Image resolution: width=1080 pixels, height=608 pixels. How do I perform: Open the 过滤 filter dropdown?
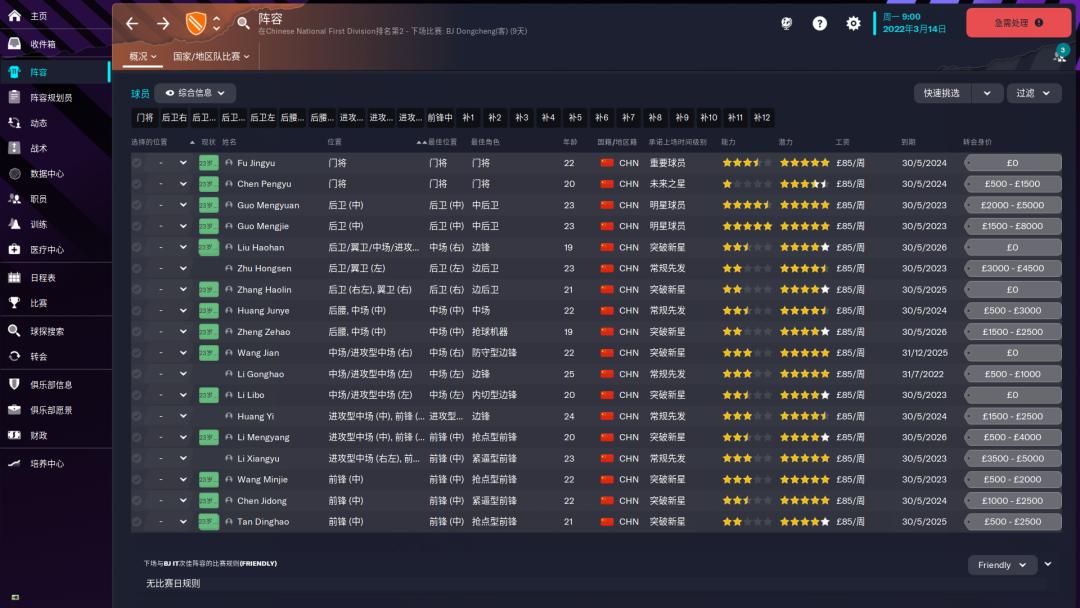point(1034,93)
